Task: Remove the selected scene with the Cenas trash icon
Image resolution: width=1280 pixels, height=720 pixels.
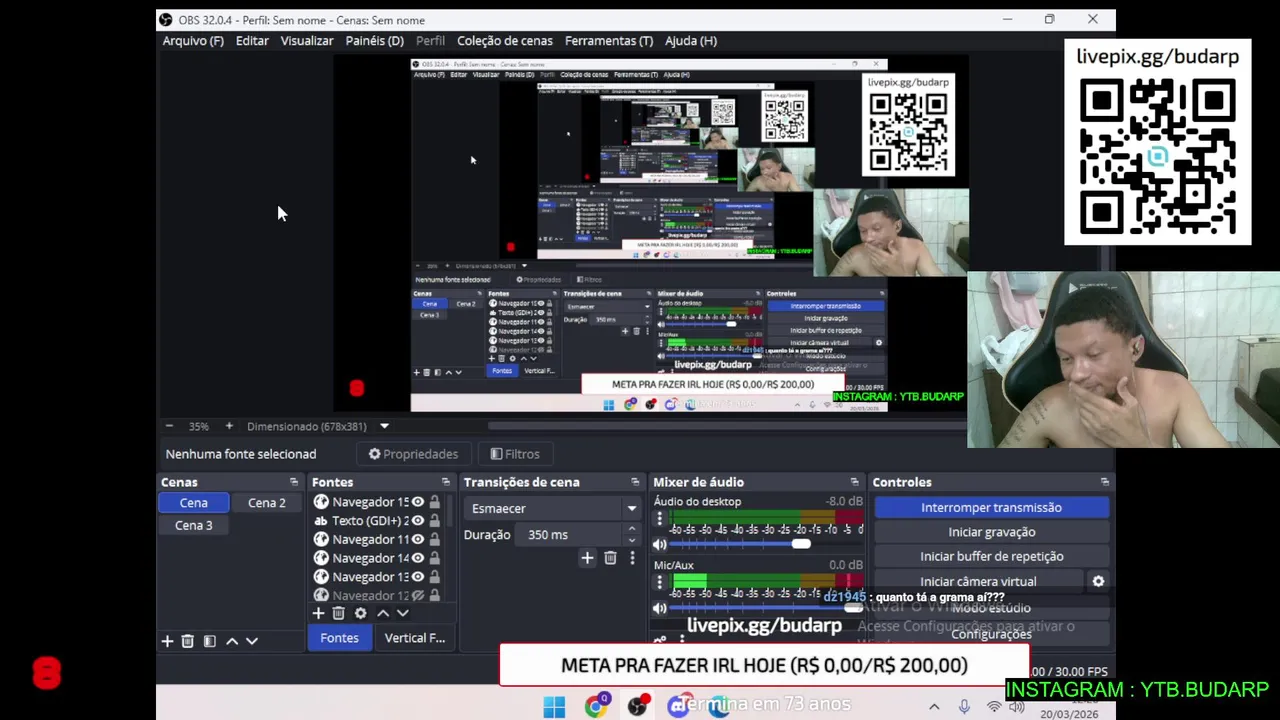Action: click(188, 641)
